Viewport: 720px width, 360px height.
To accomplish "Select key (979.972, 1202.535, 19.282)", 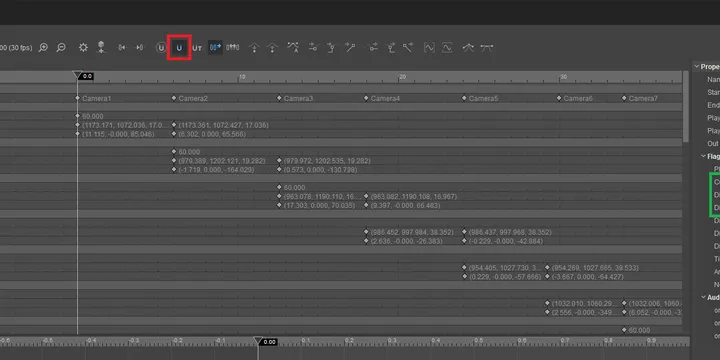I will coord(279,160).
